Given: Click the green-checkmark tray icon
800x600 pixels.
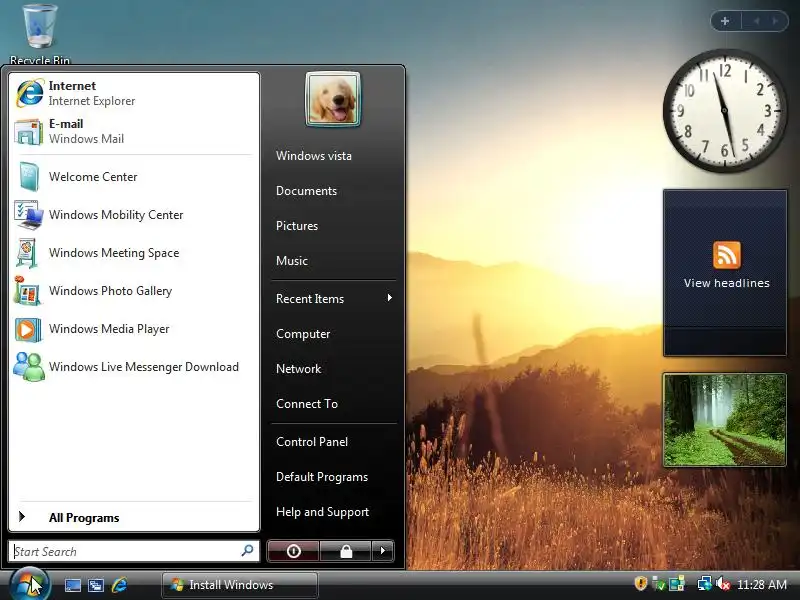Looking at the screenshot, I should click(x=658, y=583).
